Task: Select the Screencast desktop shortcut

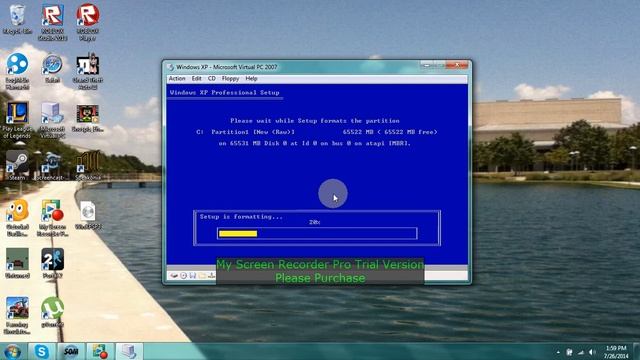Action: pyautogui.click(x=51, y=165)
